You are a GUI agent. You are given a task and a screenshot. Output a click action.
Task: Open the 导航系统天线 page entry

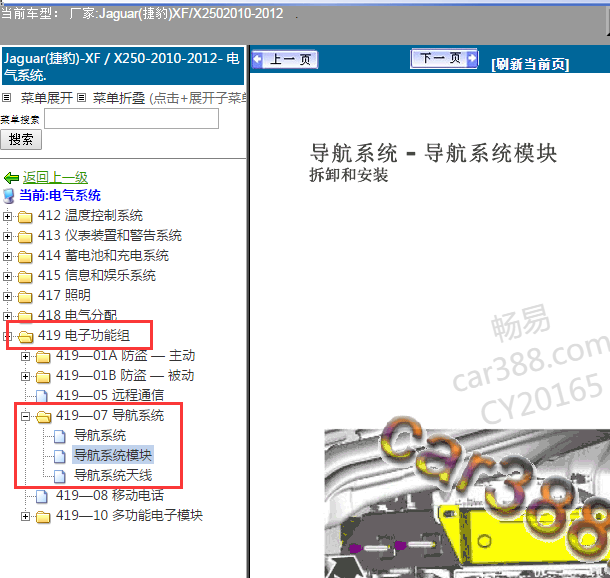(113, 475)
